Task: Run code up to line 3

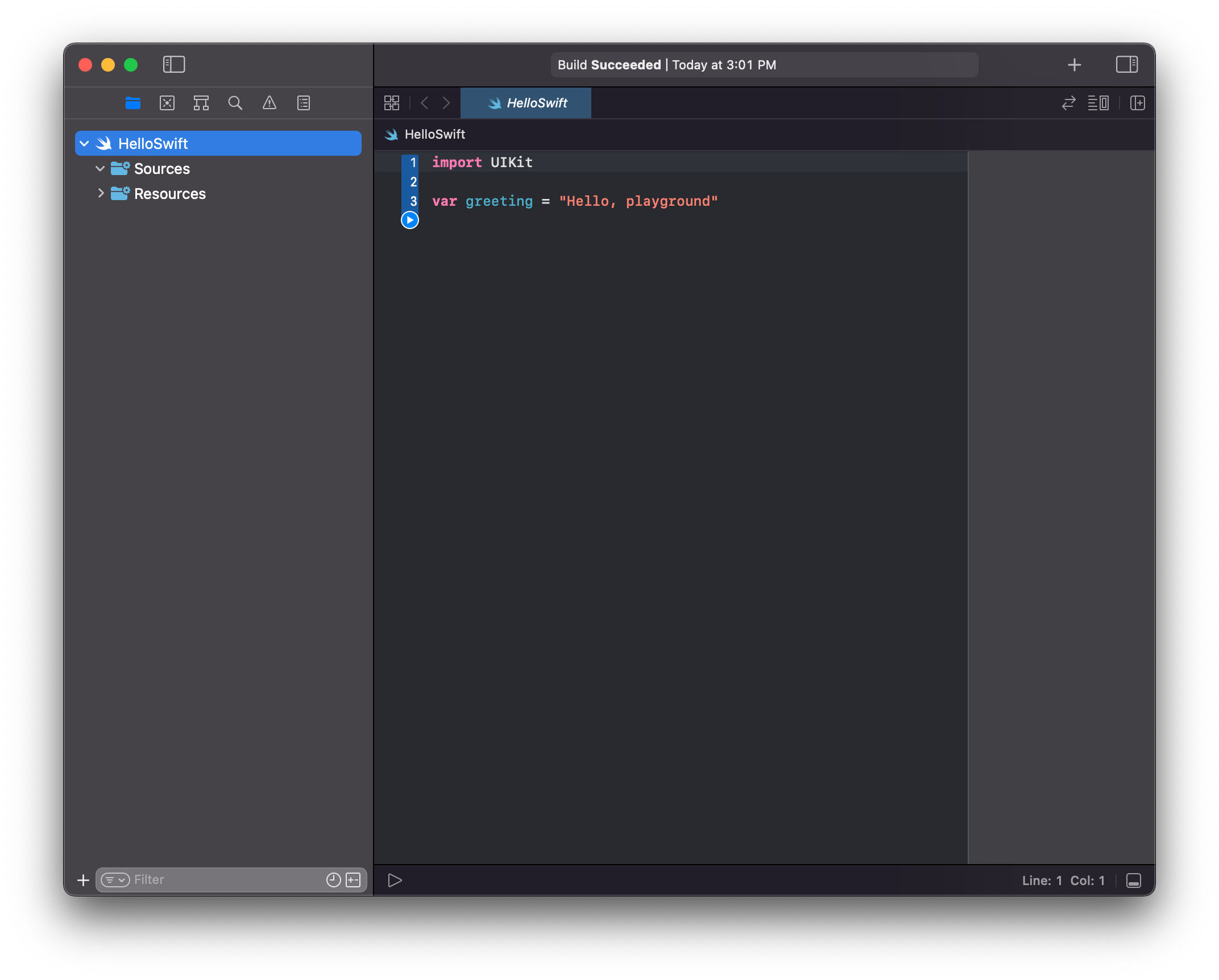Action: pos(410,220)
